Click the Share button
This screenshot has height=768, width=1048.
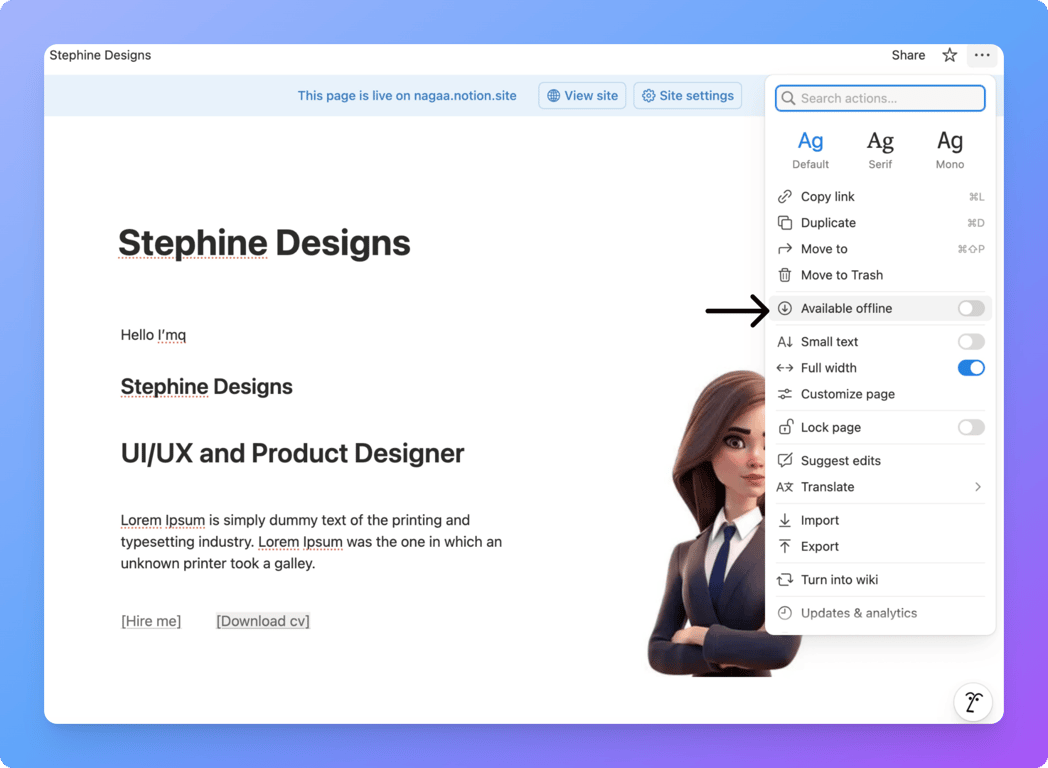point(908,55)
